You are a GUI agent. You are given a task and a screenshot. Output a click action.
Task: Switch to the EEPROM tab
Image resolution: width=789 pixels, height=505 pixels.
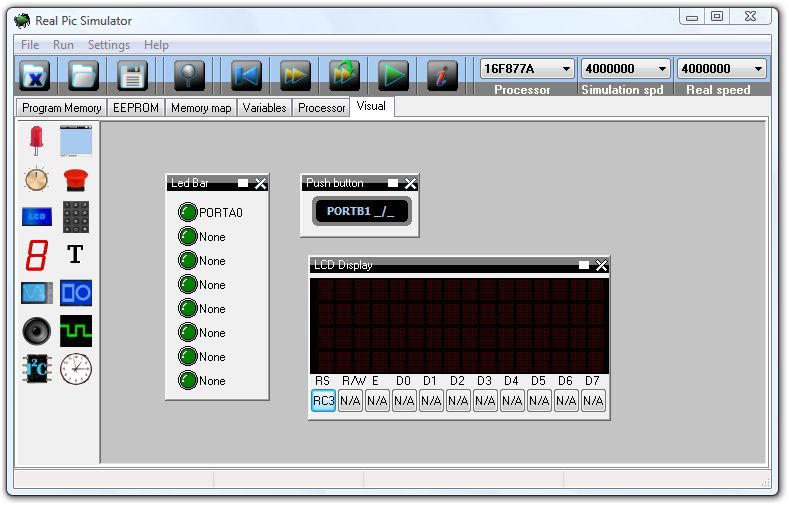pyautogui.click(x=135, y=108)
